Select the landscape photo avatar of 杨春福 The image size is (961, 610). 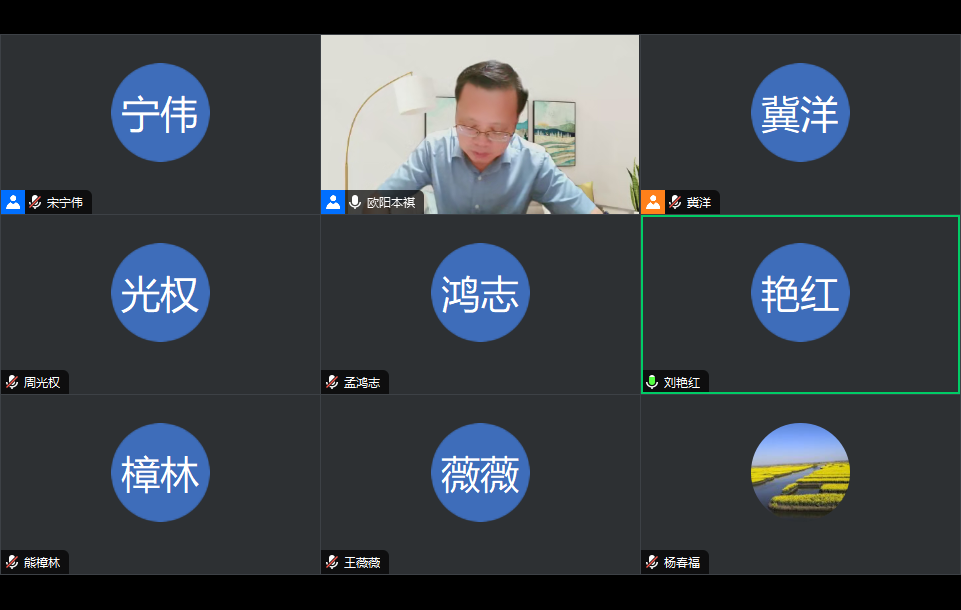[x=800, y=472]
